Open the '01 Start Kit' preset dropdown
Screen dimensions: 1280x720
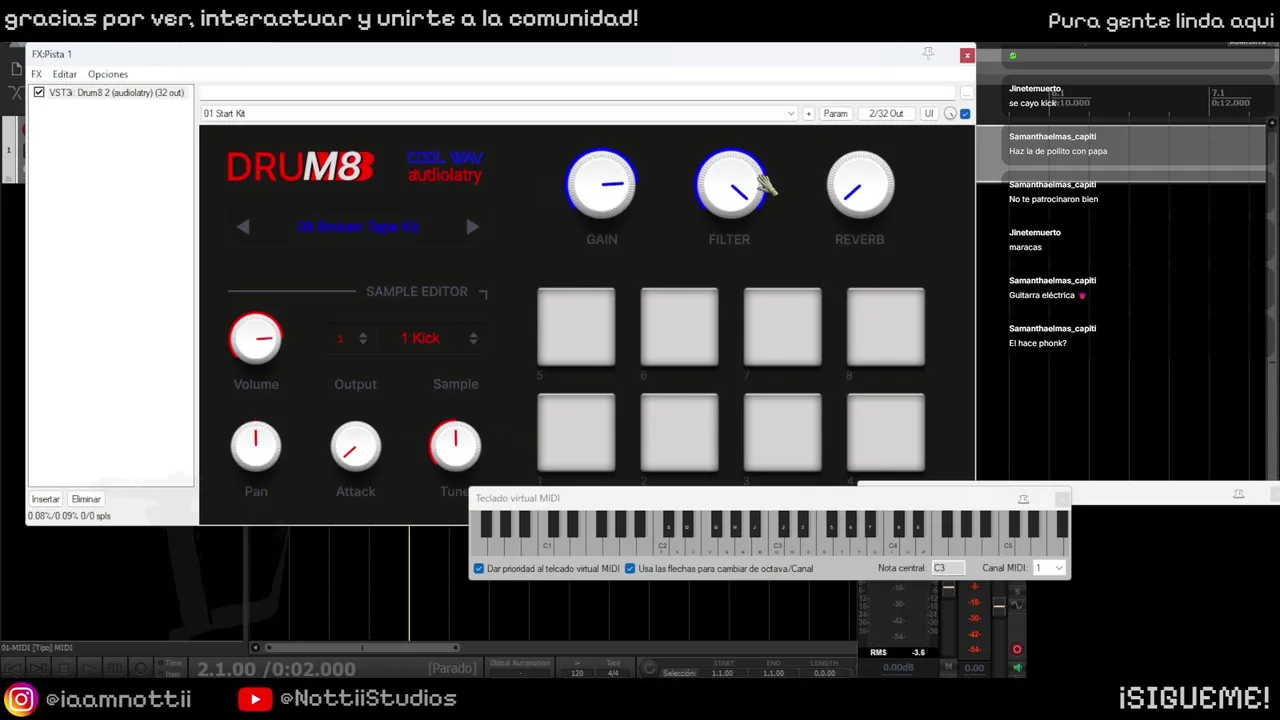point(498,114)
